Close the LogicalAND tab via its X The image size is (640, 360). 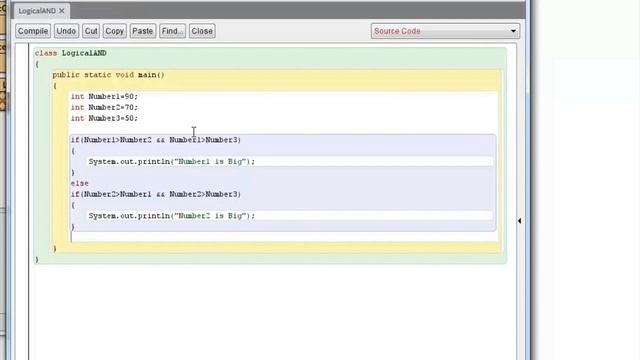(62, 11)
